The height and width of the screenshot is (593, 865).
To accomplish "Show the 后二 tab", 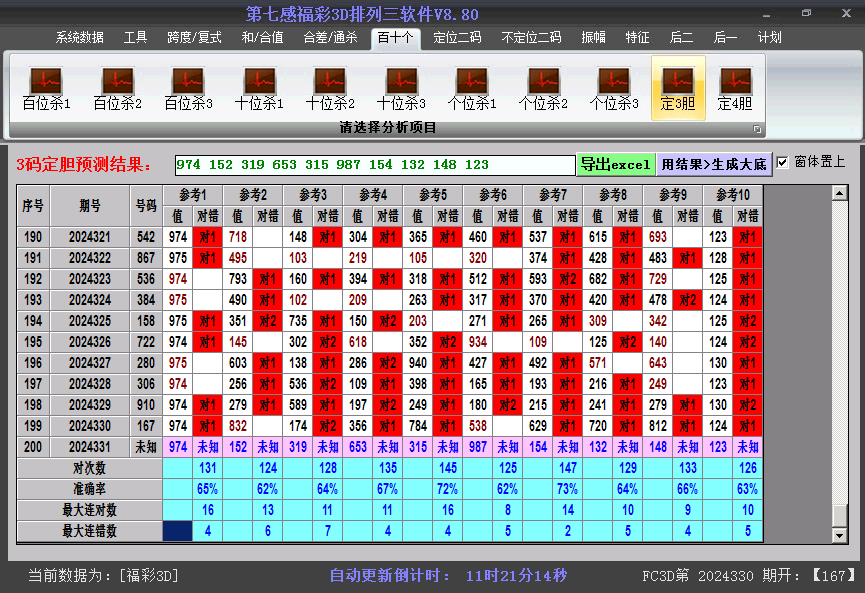I will pos(681,38).
